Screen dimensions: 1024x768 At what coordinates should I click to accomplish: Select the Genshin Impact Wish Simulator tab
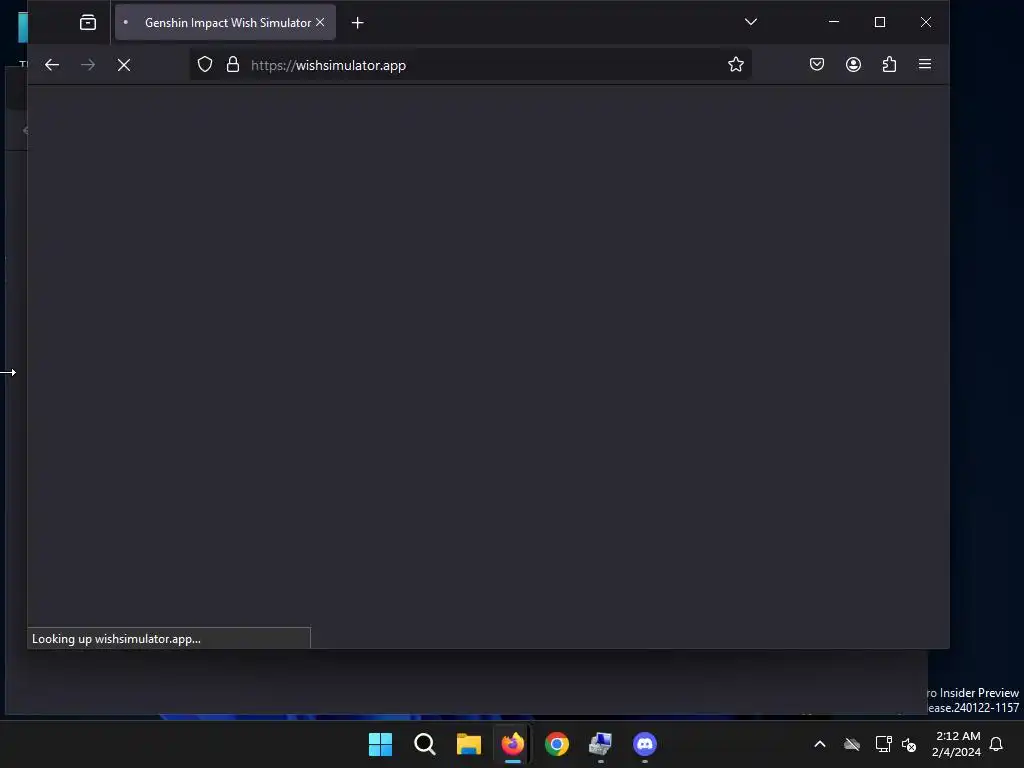[x=225, y=22]
